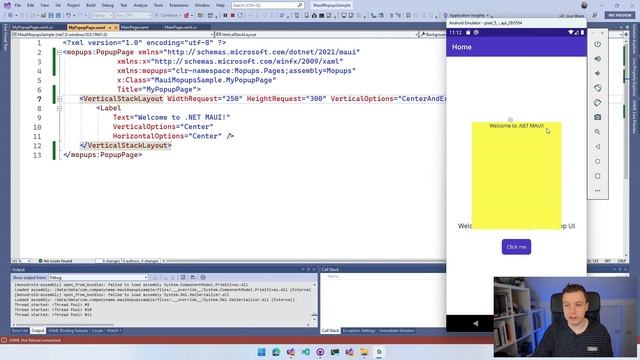Open the Debug menu
Viewport: 640px width, 360px height.
click(x=107, y=5)
